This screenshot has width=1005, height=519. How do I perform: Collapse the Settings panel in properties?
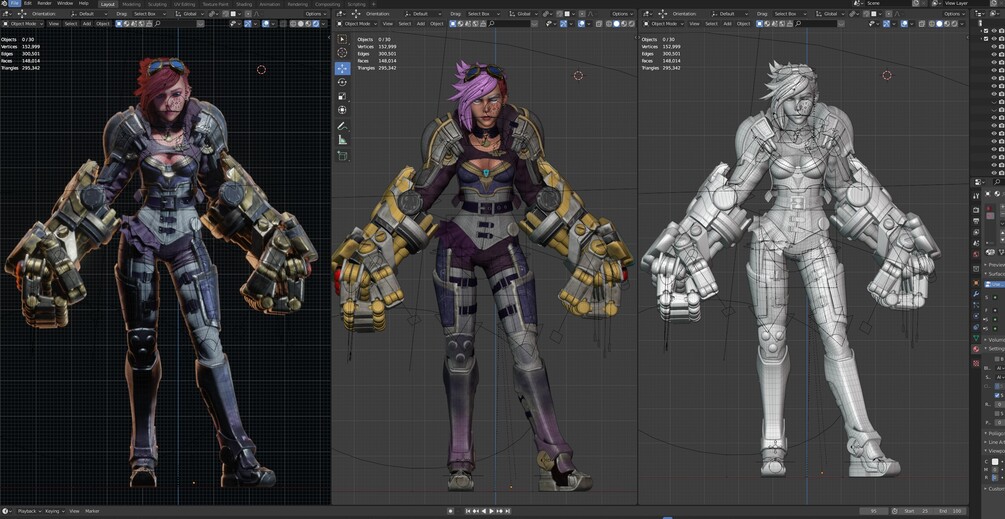(985, 349)
